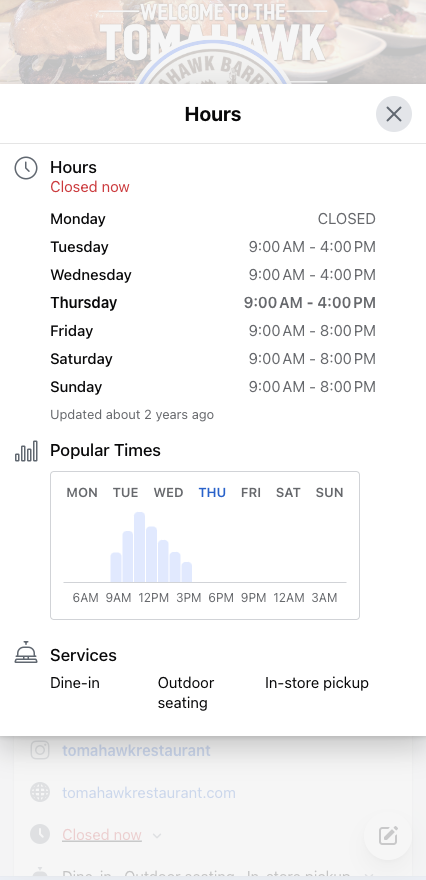The width and height of the screenshot is (426, 880).
Task: Click the In-store pickup service
Action: click(317, 683)
